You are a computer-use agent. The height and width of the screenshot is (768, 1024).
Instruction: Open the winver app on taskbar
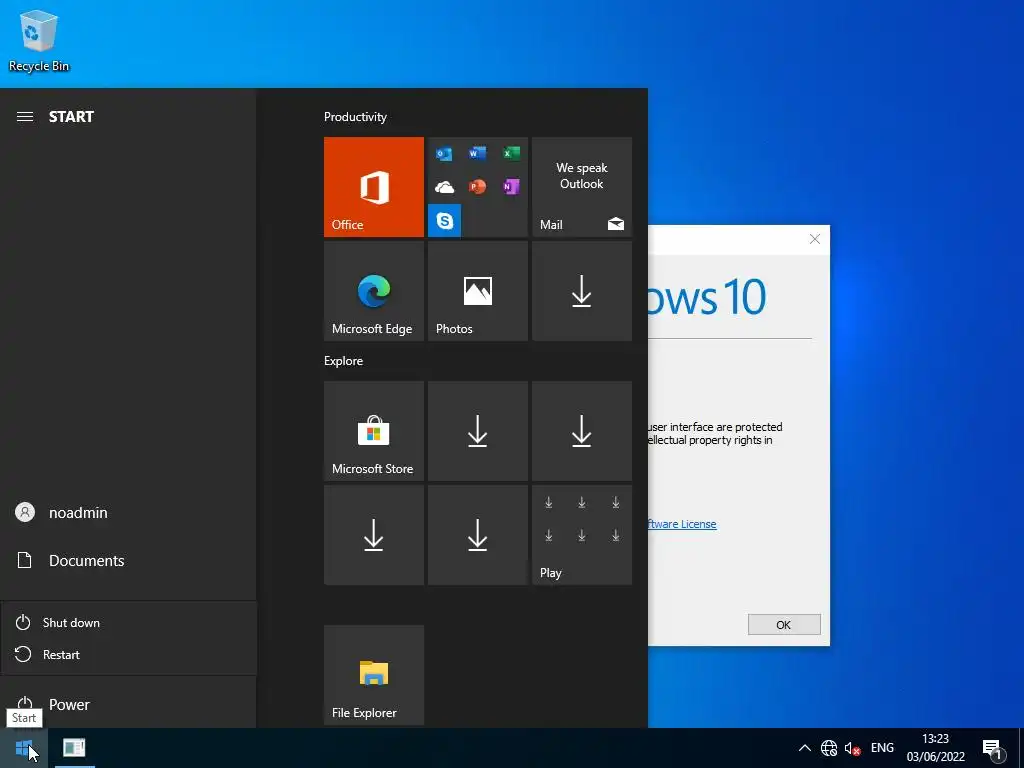(74, 748)
